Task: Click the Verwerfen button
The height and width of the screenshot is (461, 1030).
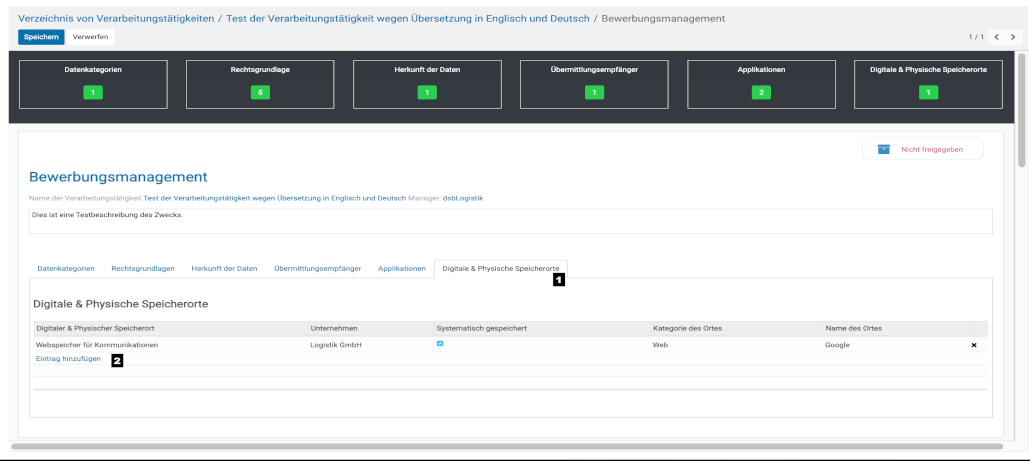Action: 91,37
